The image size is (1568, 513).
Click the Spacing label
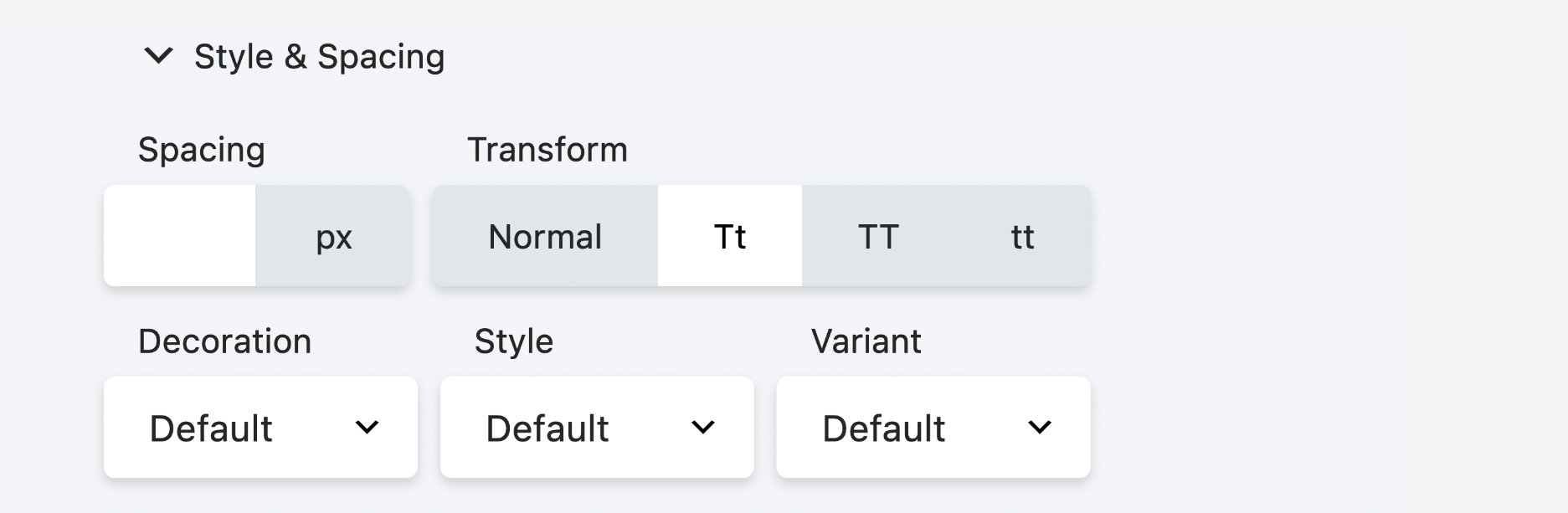coord(201,149)
